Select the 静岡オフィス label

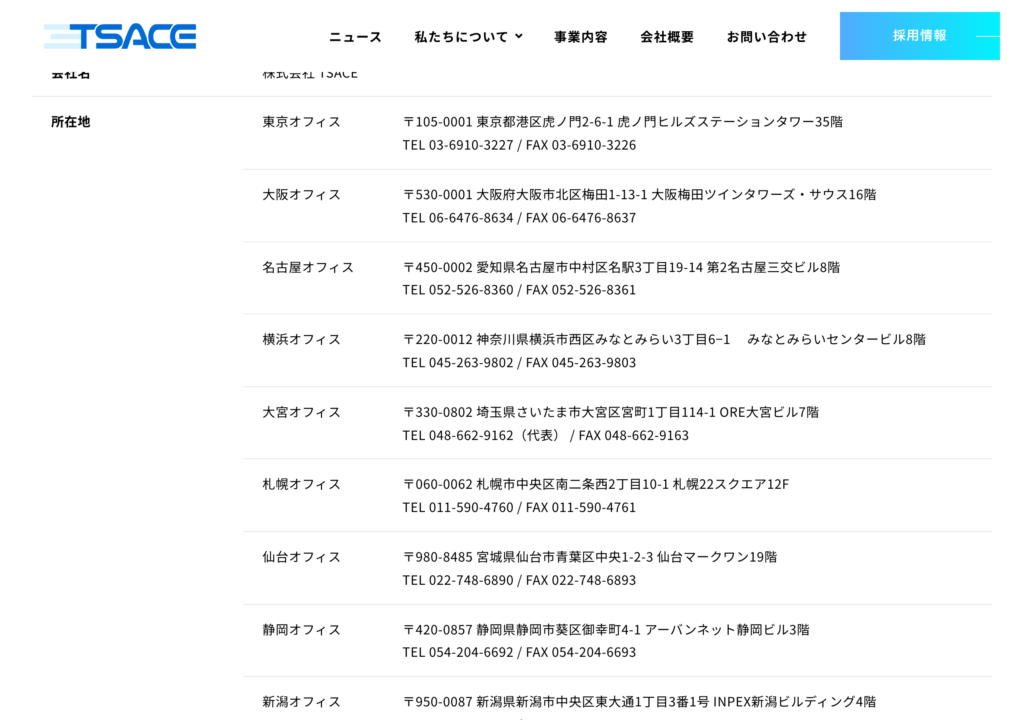click(302, 630)
